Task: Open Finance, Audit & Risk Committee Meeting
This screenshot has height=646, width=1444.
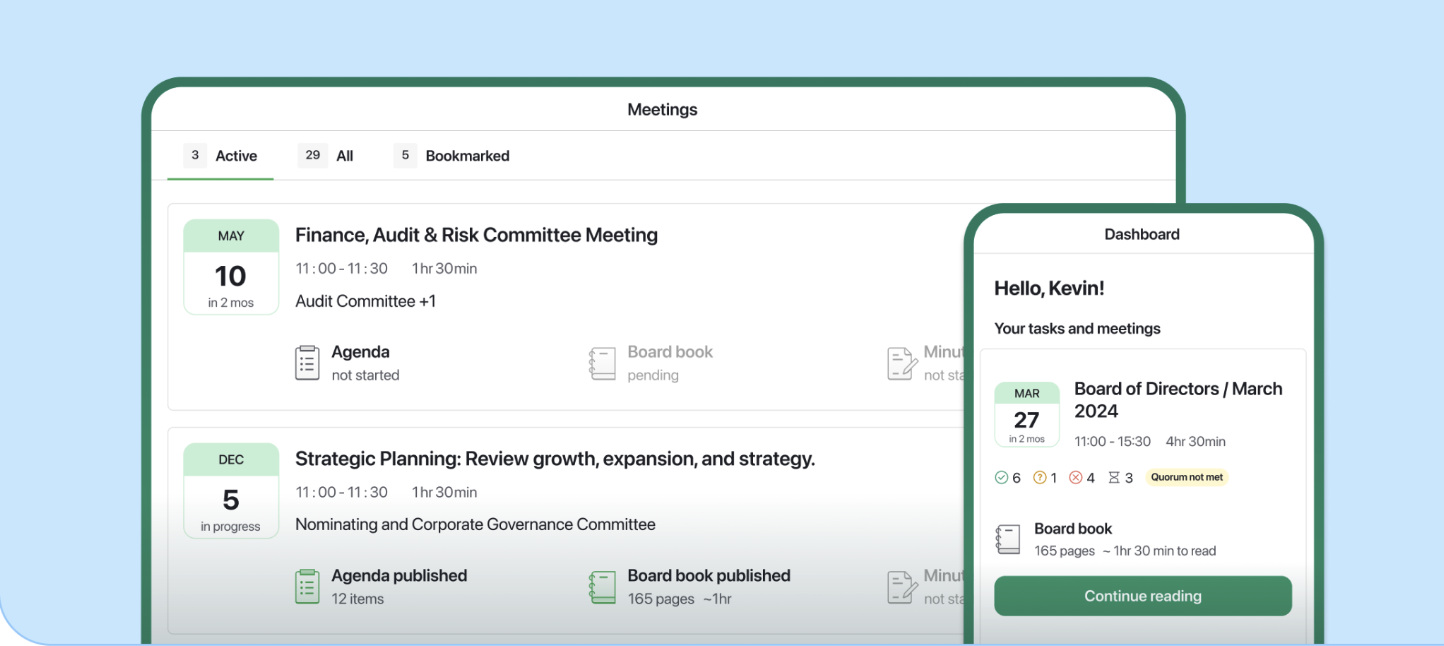Action: point(476,235)
